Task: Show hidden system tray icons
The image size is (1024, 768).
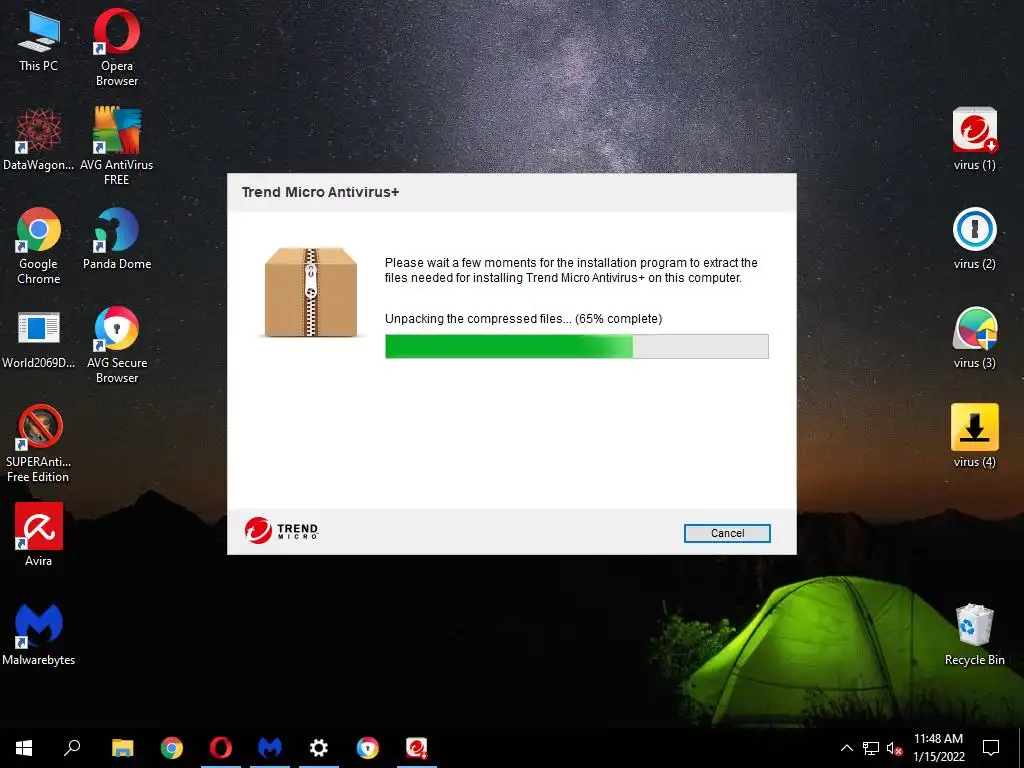Action: 846,748
